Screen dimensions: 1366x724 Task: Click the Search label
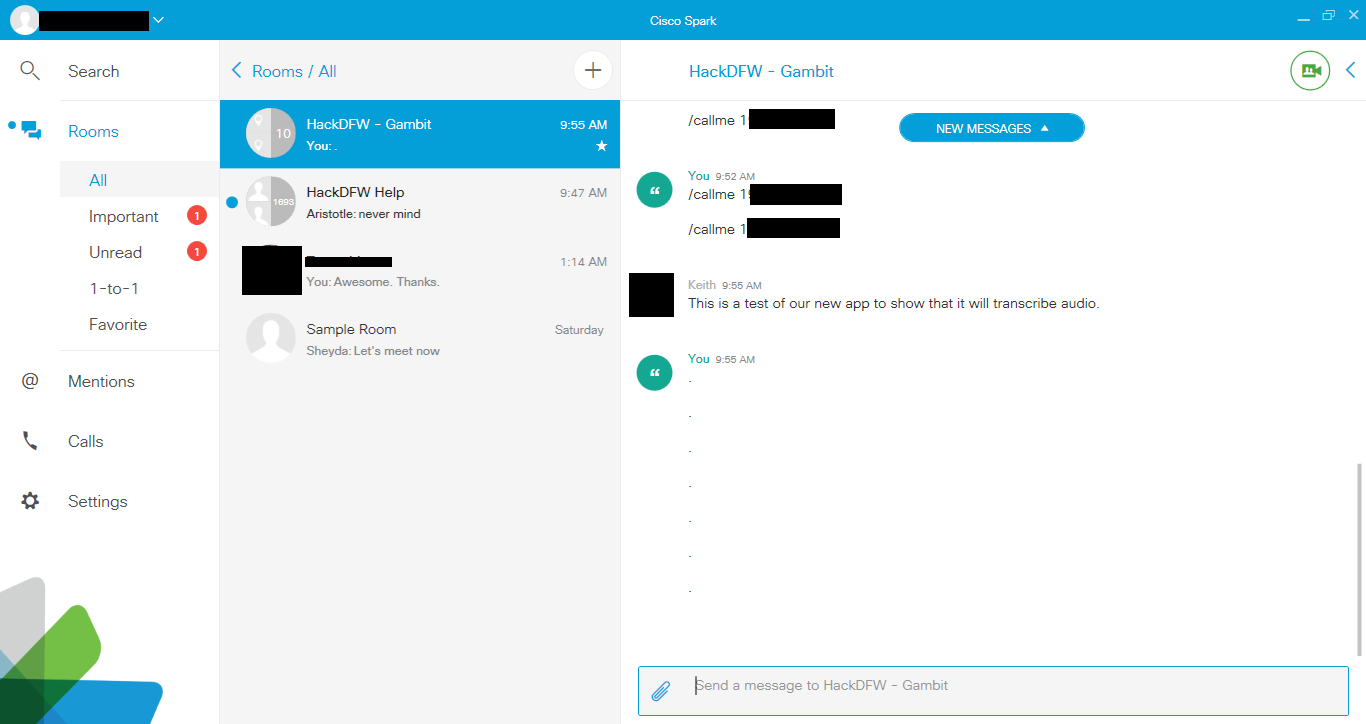(94, 71)
